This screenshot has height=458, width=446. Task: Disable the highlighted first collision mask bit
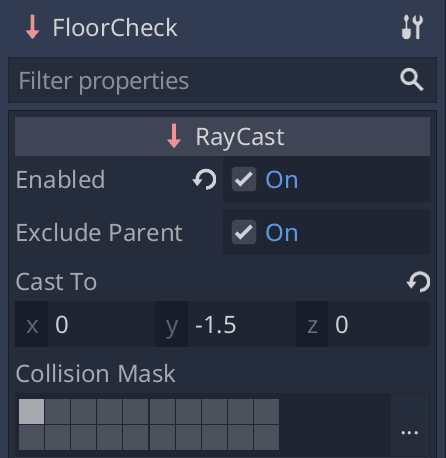click(x=31, y=411)
